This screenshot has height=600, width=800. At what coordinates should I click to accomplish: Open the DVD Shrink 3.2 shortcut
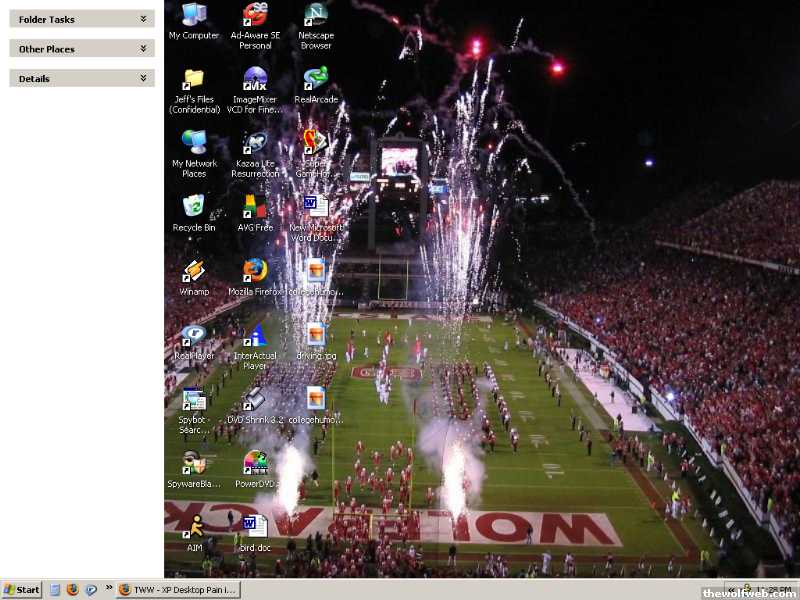tap(255, 399)
